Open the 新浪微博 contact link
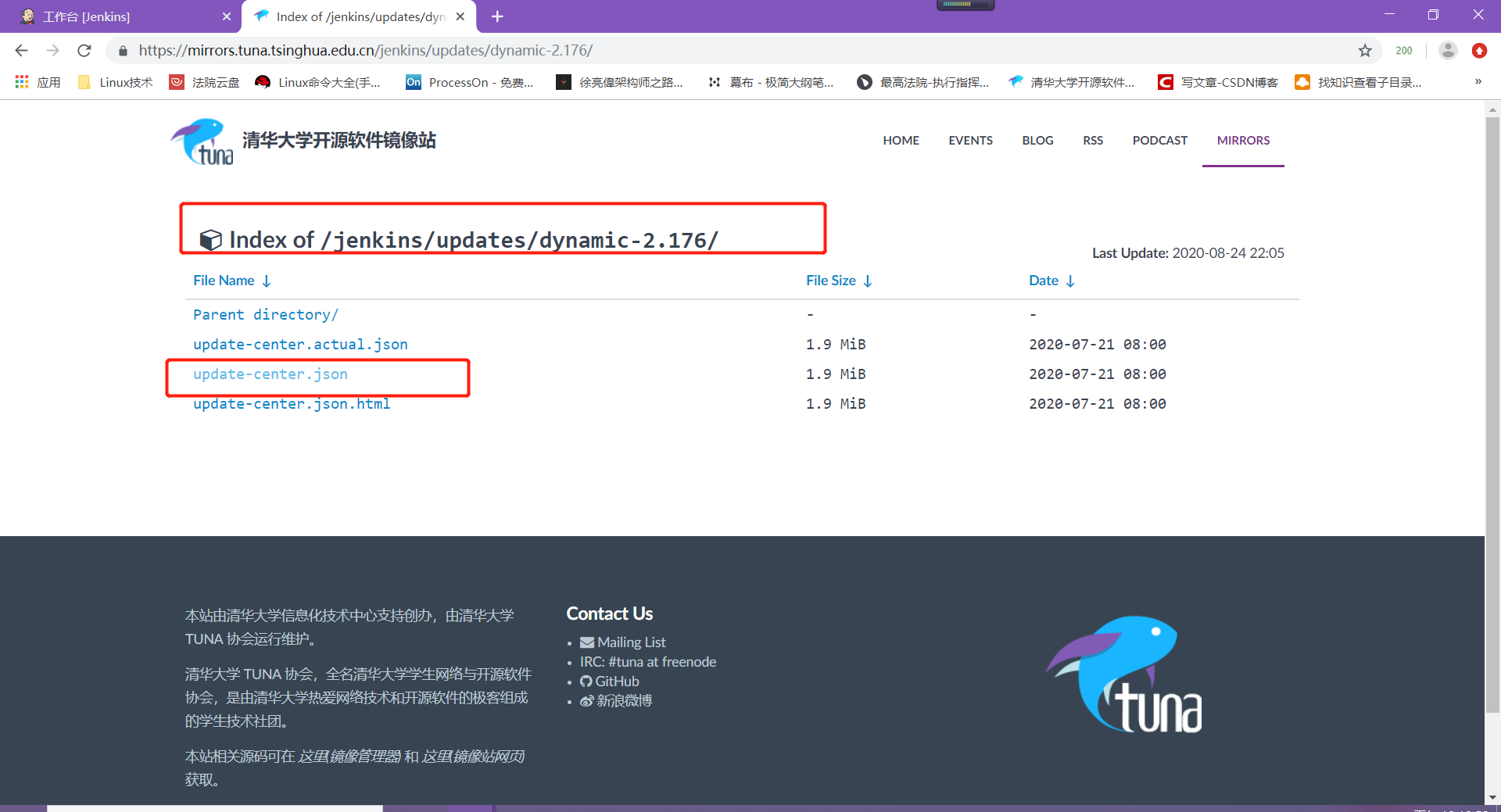The height and width of the screenshot is (812, 1501). click(x=616, y=701)
